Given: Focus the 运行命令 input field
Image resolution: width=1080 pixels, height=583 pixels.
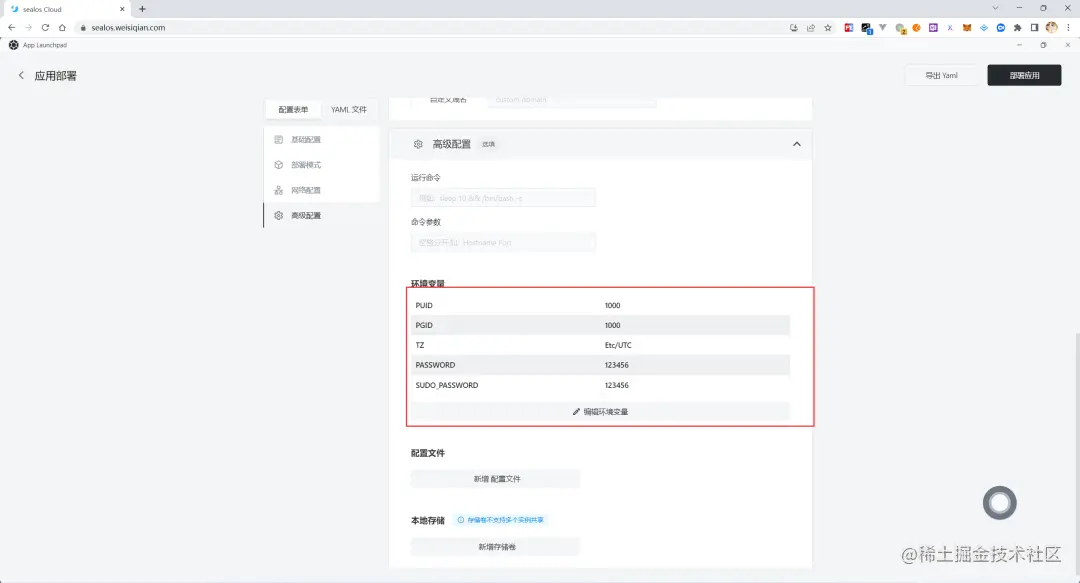Looking at the screenshot, I should coord(503,198).
